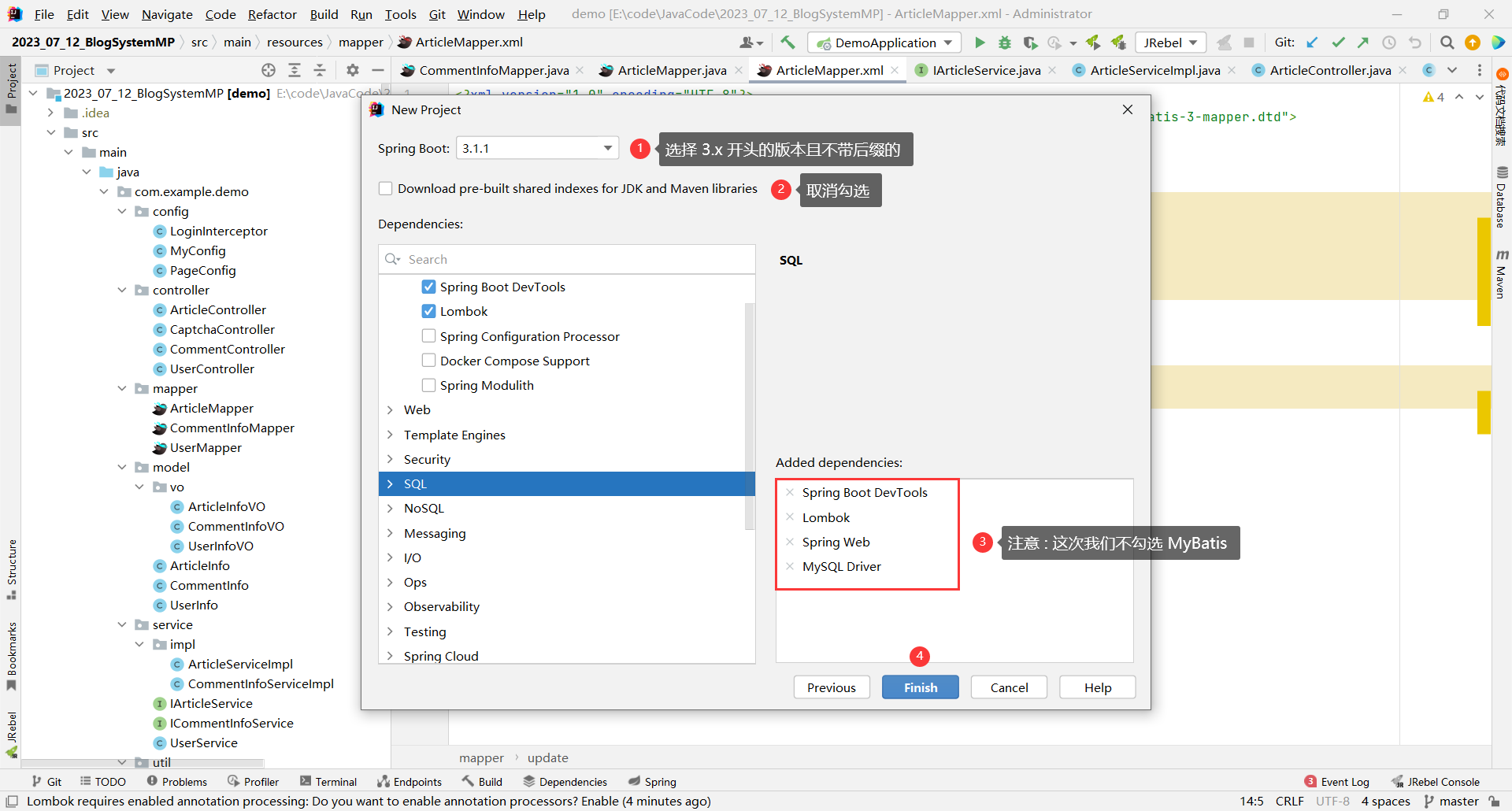Close the New Project dialog
The height and width of the screenshot is (811, 1512).
[1128, 109]
